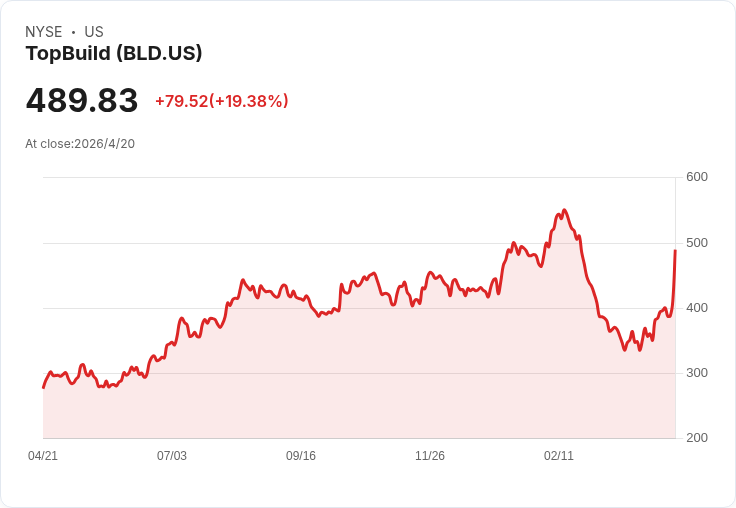This screenshot has height=508, width=736.
Task: Click the 04/21 date axis label
Action: click(43, 455)
